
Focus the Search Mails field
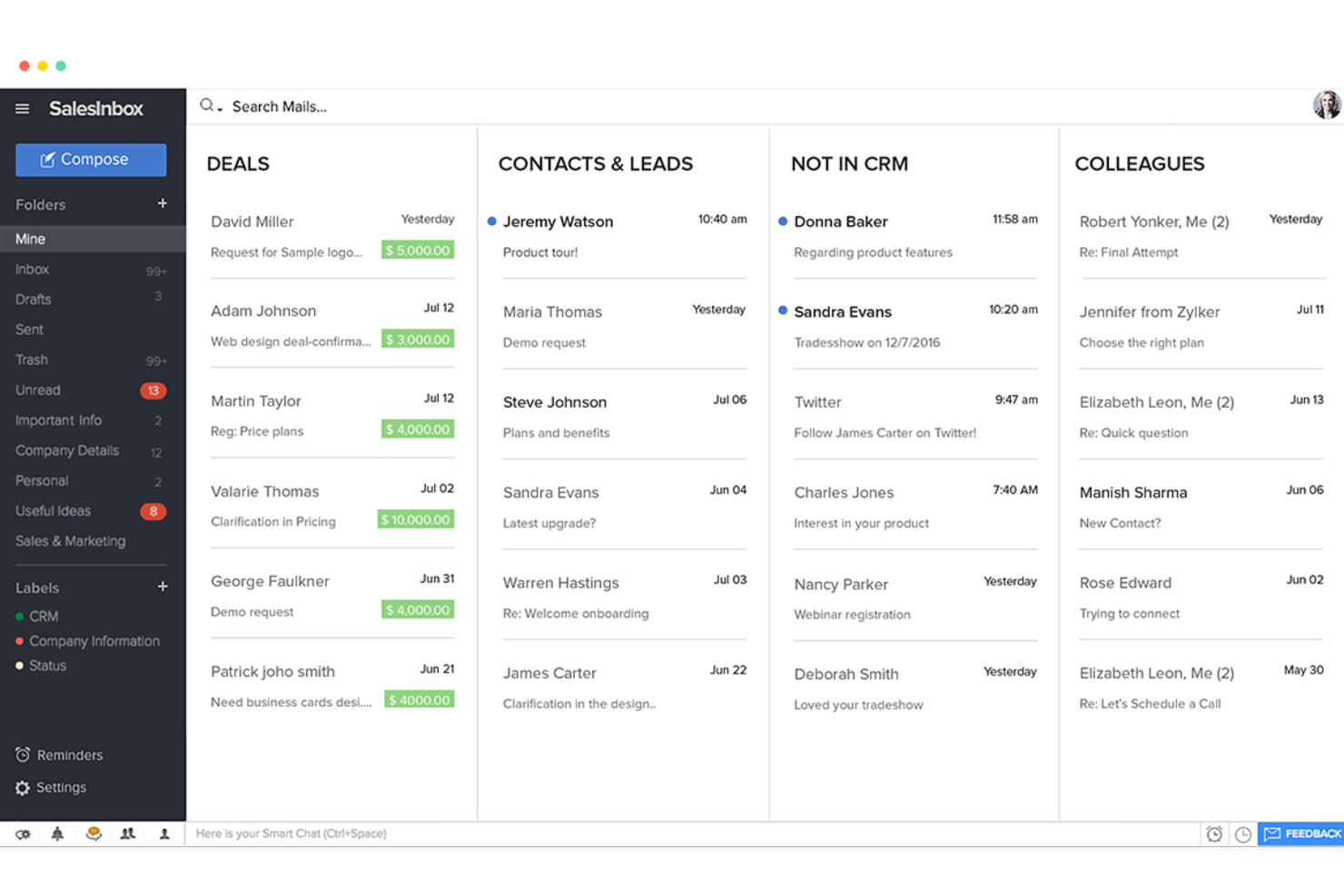280,106
